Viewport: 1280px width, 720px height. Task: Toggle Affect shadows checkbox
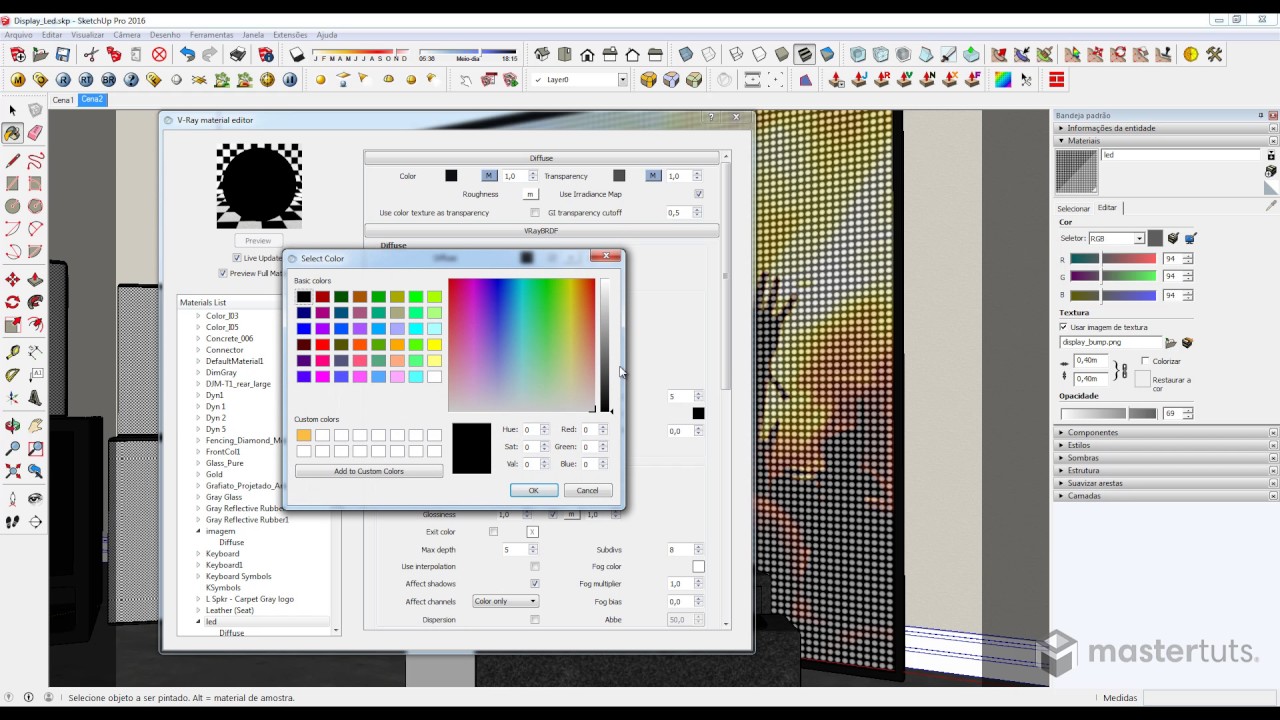(535, 584)
